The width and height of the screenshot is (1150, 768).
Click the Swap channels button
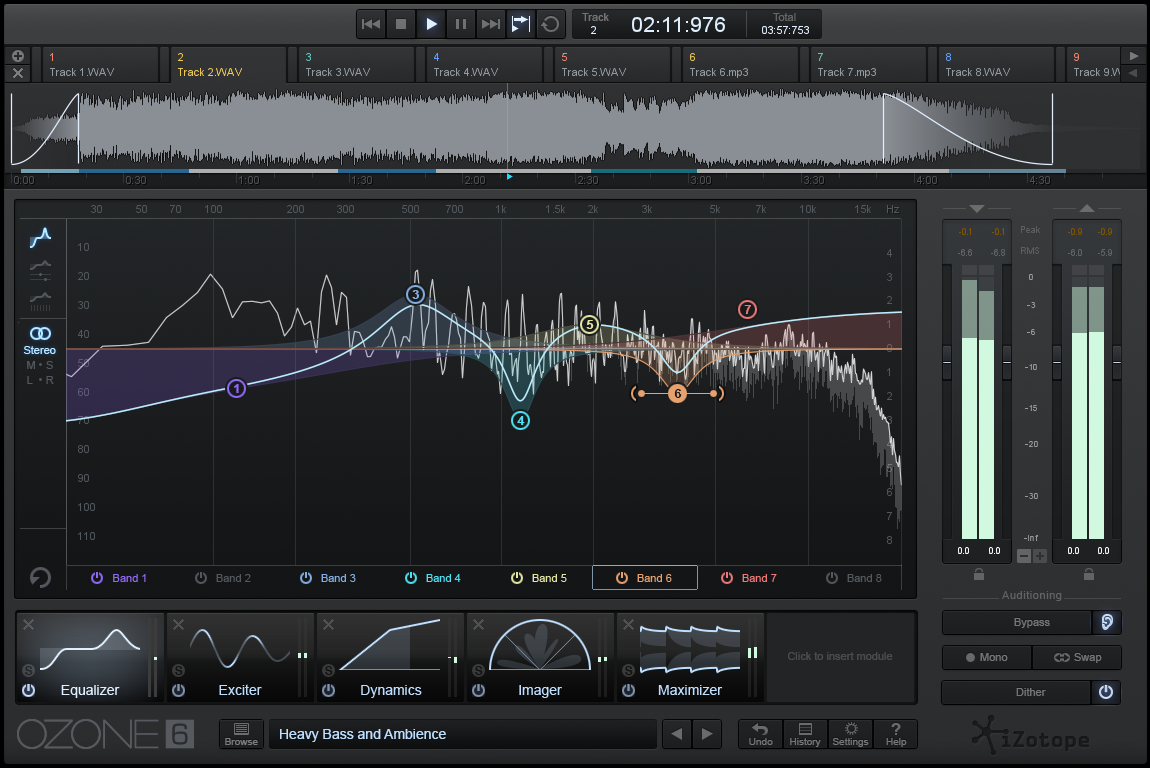1075,657
